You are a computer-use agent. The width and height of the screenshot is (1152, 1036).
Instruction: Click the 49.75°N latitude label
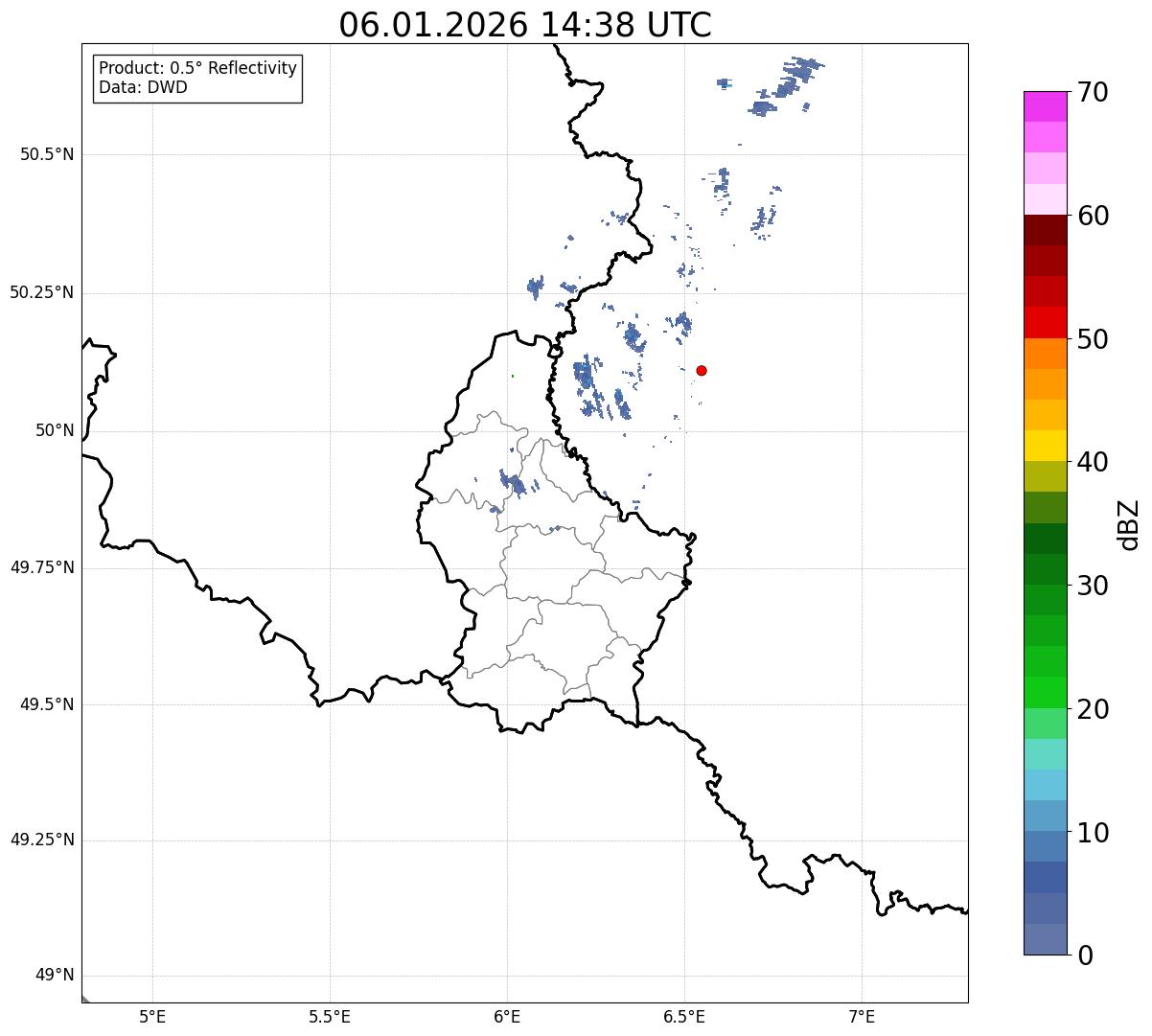[x=42, y=567]
